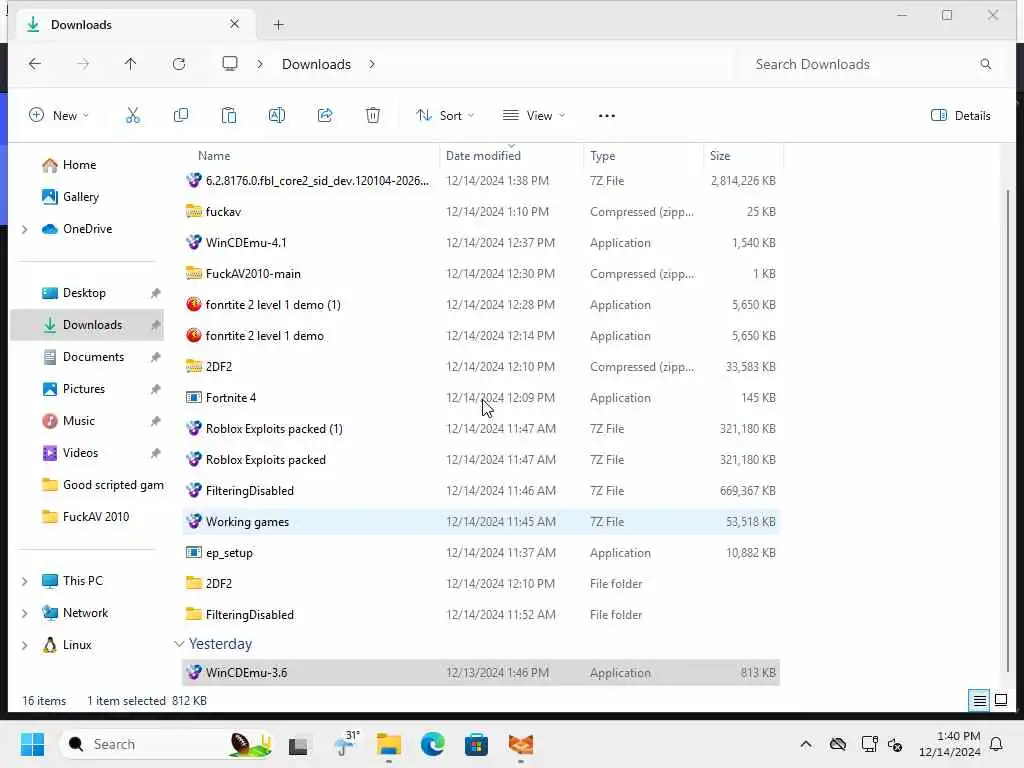Click the Paste clipboard icon
Image resolution: width=1024 pixels, height=768 pixels.
pyautogui.click(x=229, y=116)
